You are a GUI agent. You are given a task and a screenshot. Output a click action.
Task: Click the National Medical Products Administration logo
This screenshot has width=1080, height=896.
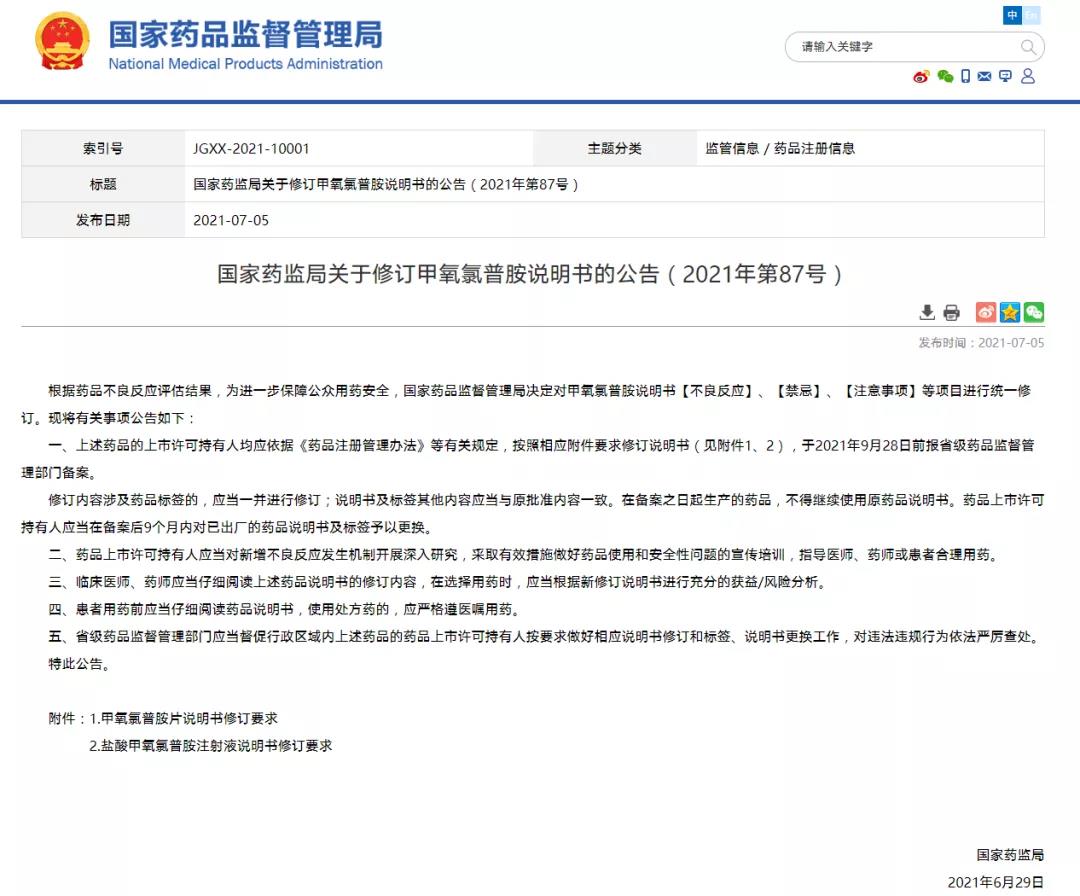tap(62, 42)
